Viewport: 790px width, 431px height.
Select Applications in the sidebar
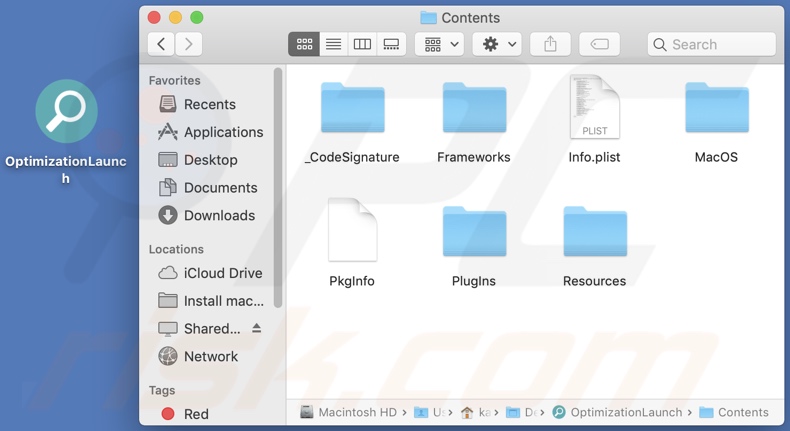(x=223, y=132)
